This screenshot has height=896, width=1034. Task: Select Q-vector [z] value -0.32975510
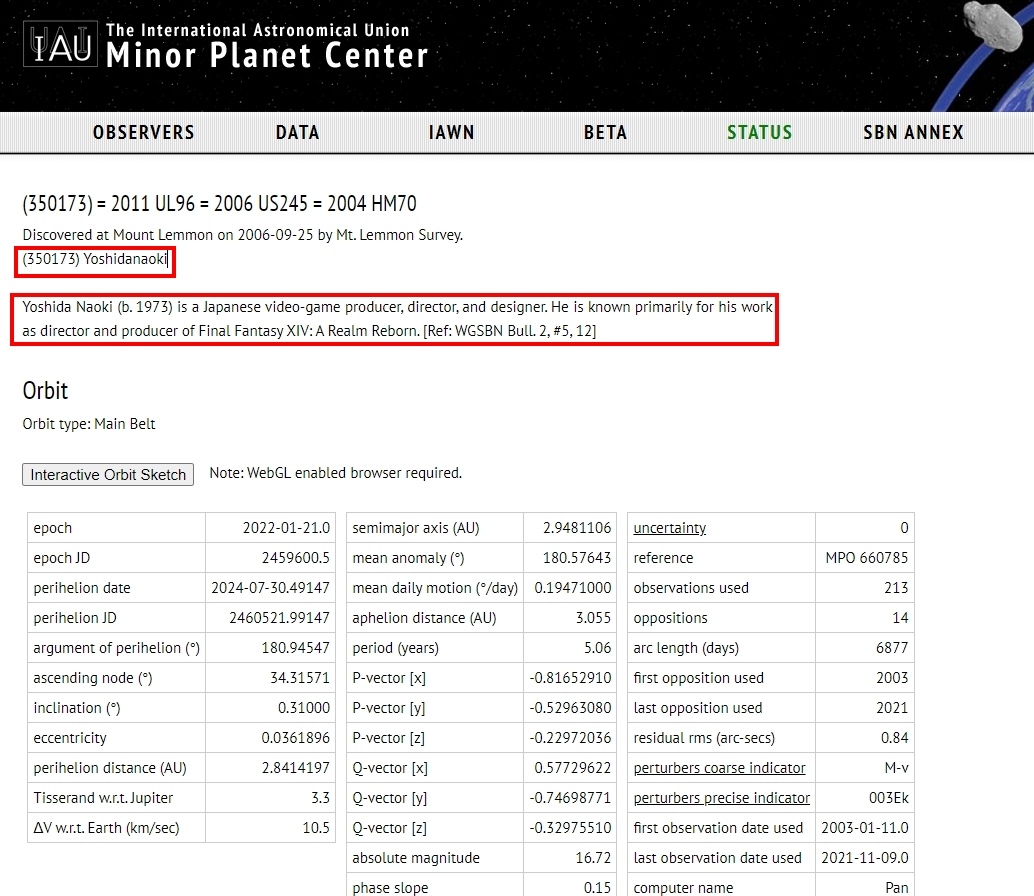pyautogui.click(x=570, y=828)
